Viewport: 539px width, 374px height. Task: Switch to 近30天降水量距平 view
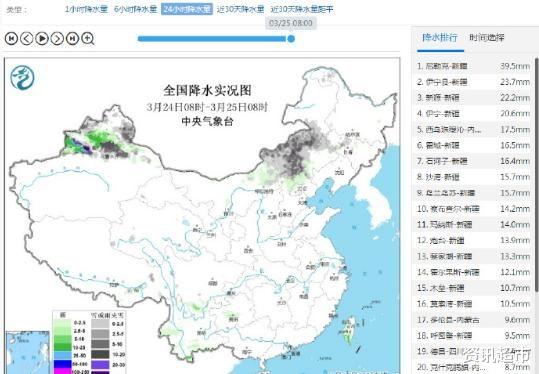coord(302,9)
